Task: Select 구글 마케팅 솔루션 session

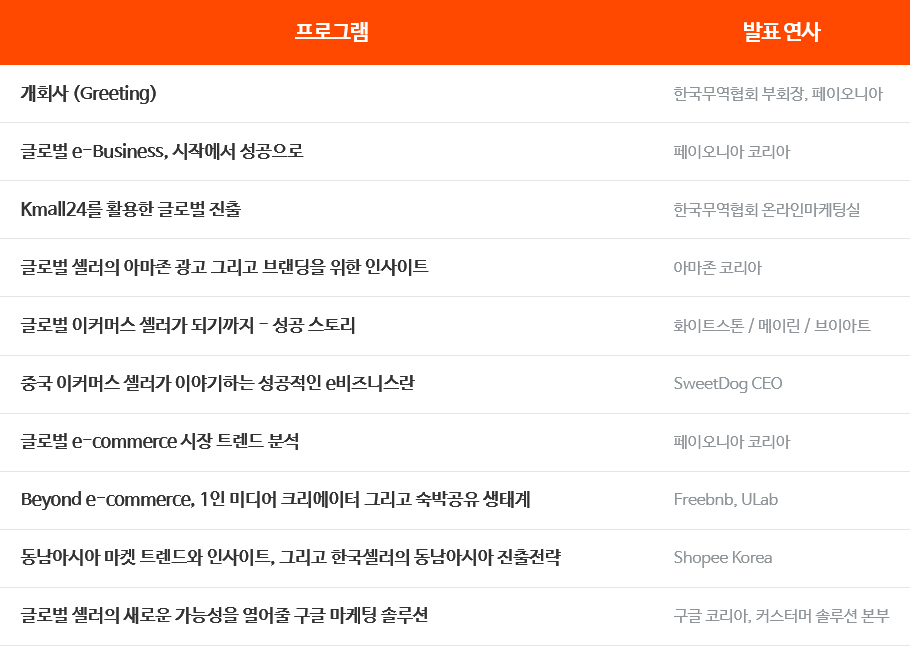Action: coord(224,615)
